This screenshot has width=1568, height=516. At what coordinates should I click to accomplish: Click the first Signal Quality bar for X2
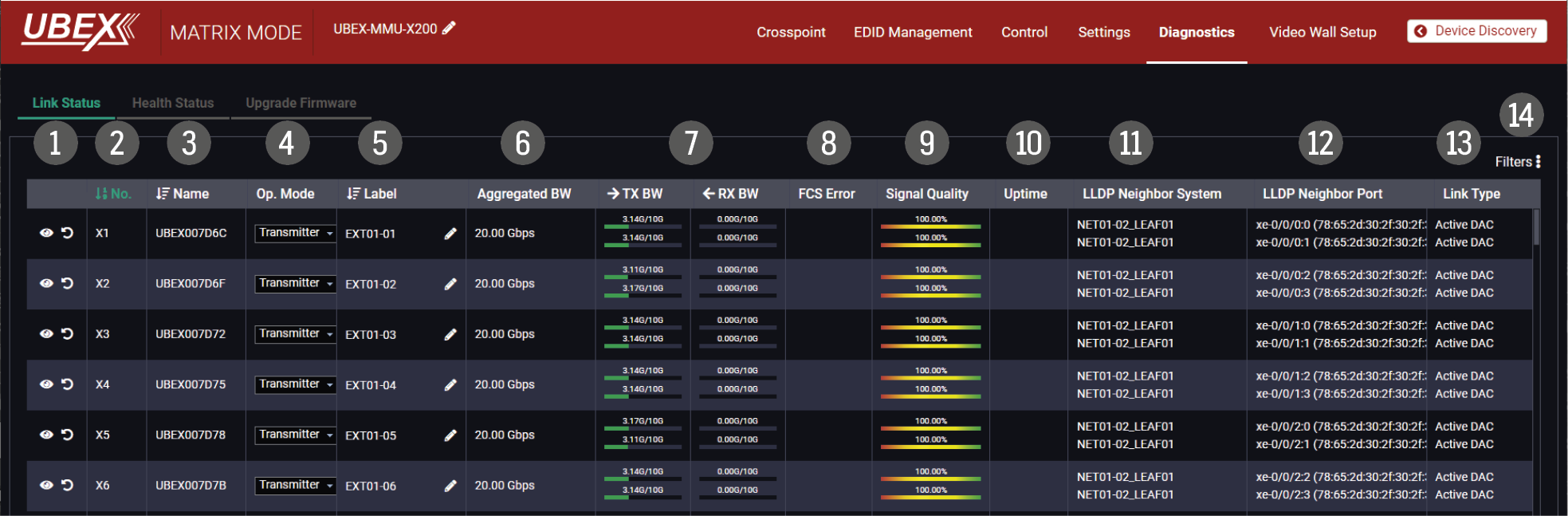pyautogui.click(x=930, y=278)
